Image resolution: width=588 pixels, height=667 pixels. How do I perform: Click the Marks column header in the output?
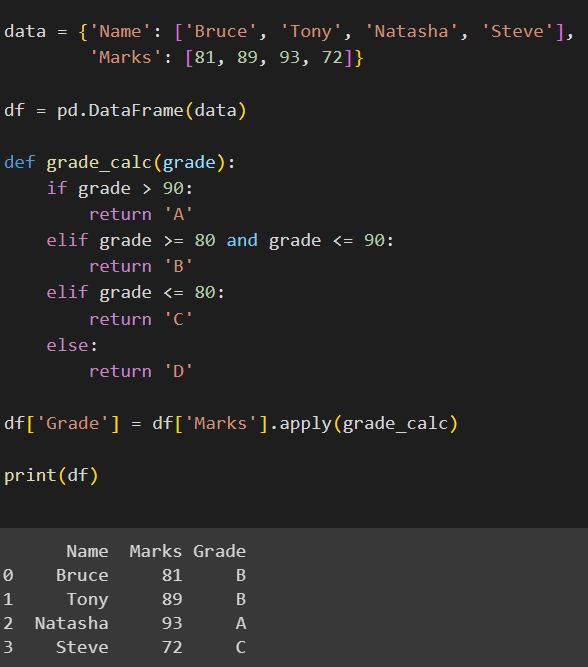156,551
